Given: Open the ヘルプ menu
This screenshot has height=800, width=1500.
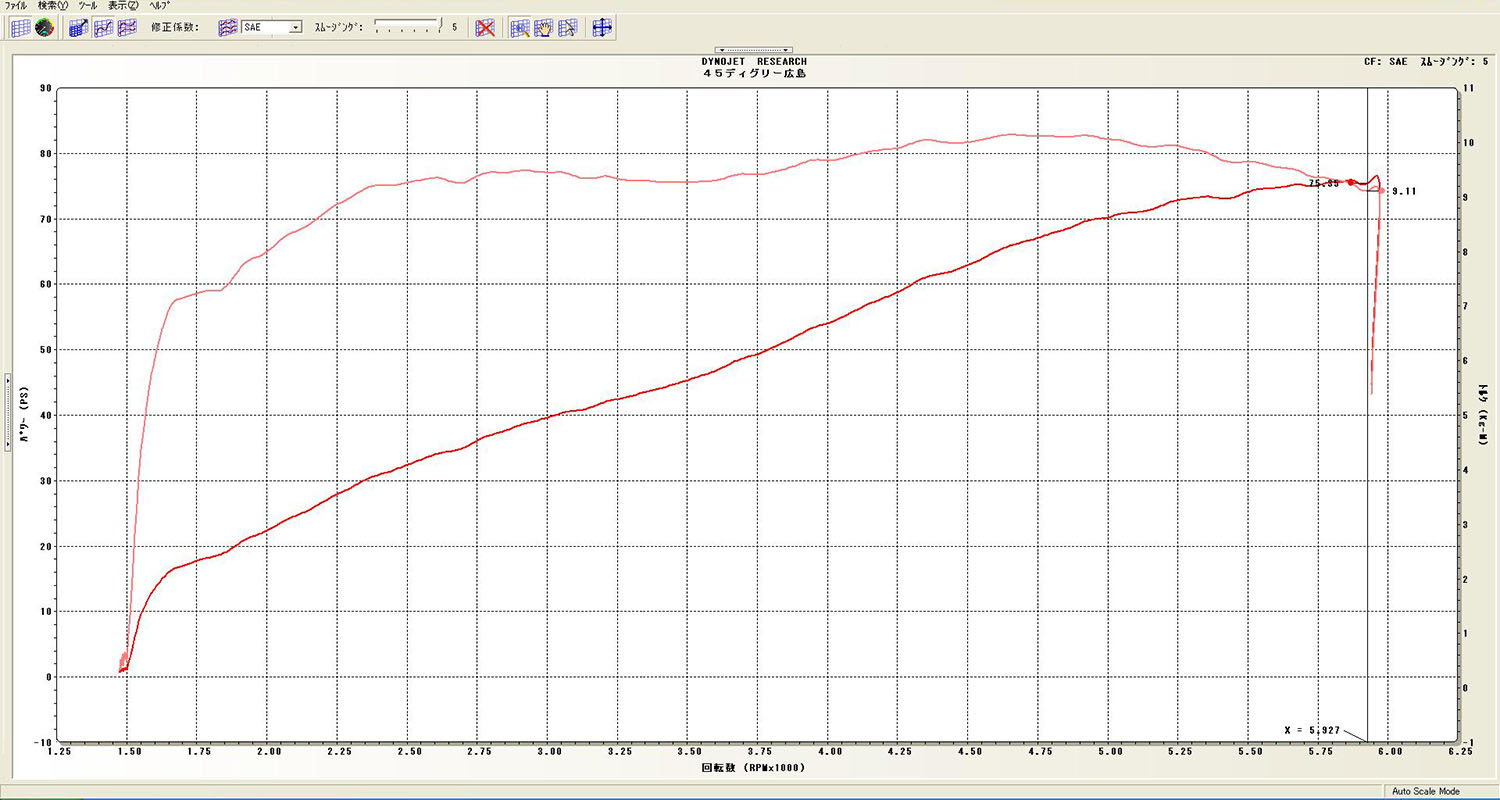Looking at the screenshot, I should pos(159,6).
